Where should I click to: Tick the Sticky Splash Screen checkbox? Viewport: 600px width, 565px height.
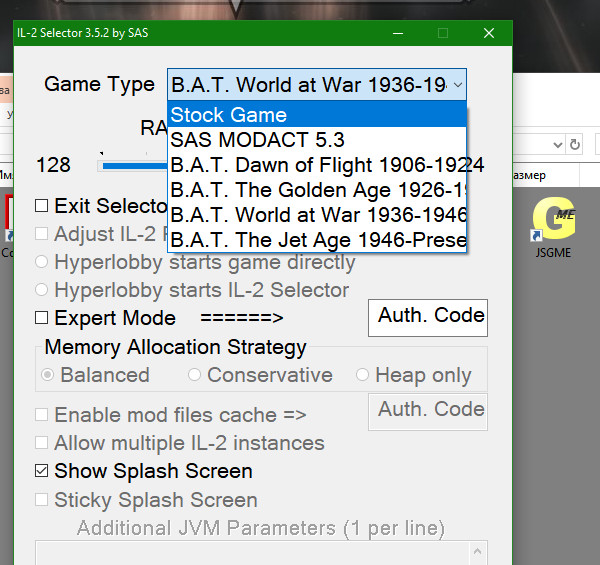41,499
